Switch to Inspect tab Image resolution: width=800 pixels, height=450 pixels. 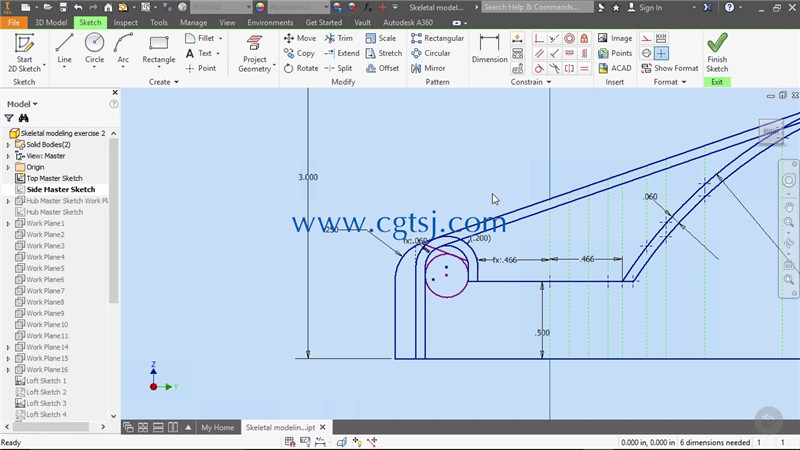pyautogui.click(x=126, y=22)
